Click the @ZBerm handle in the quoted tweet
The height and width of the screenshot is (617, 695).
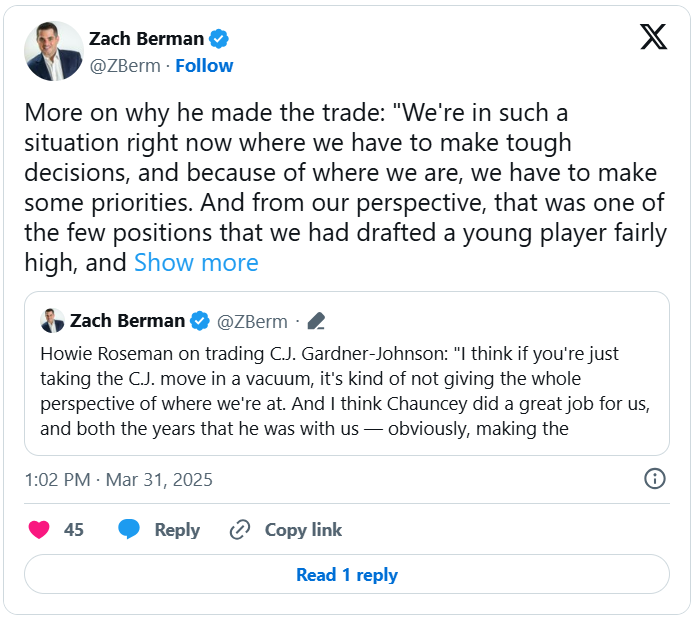252,321
